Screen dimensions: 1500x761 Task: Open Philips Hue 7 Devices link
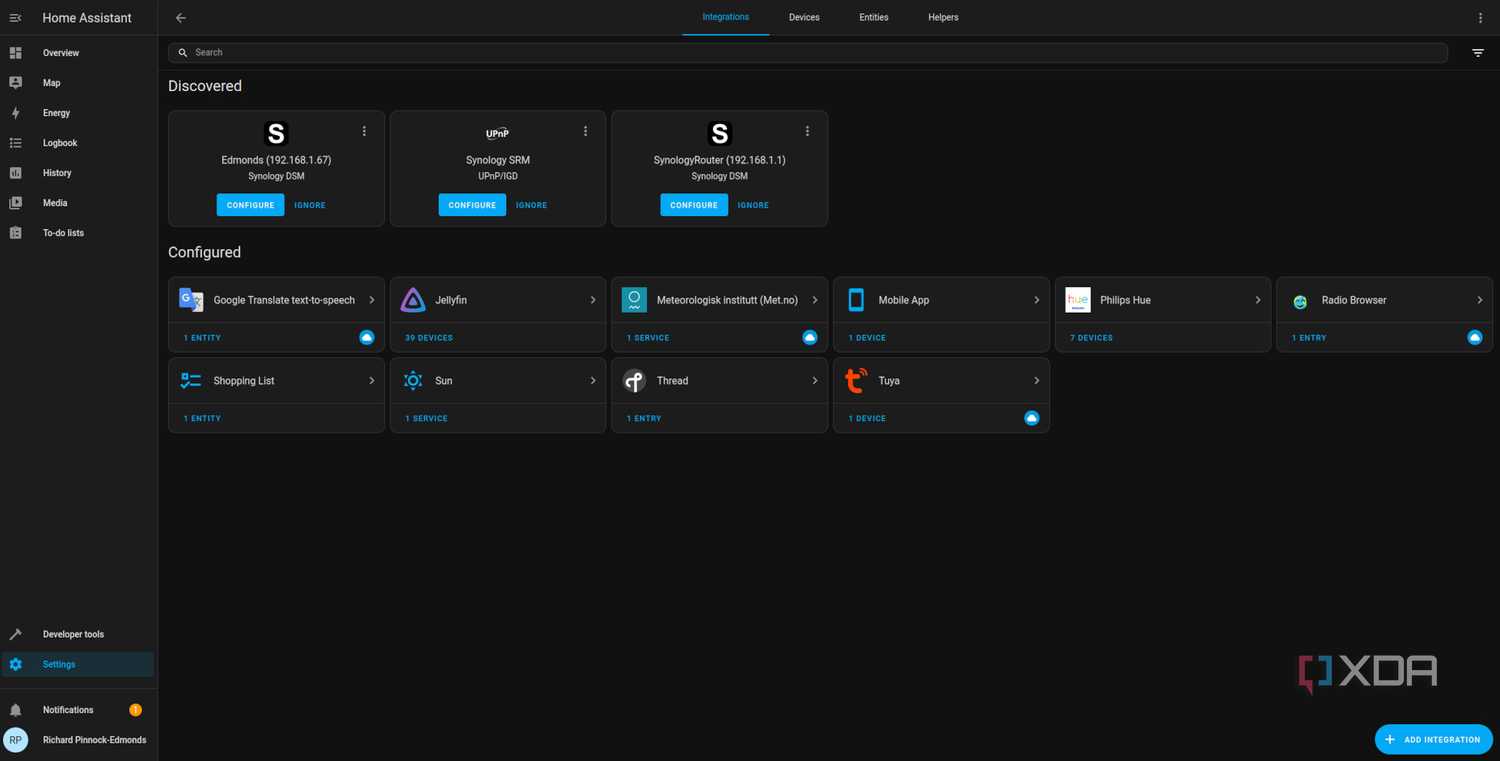pos(1091,338)
